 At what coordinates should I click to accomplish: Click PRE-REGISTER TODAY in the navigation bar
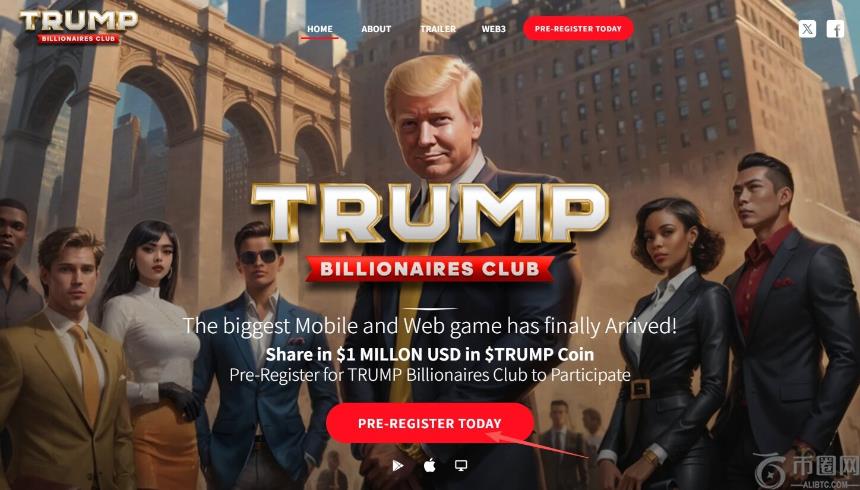(578, 29)
